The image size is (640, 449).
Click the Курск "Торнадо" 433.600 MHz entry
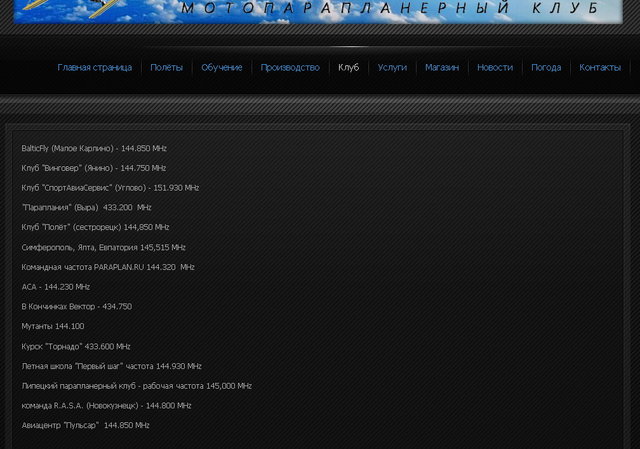pyautogui.click(x=76, y=347)
